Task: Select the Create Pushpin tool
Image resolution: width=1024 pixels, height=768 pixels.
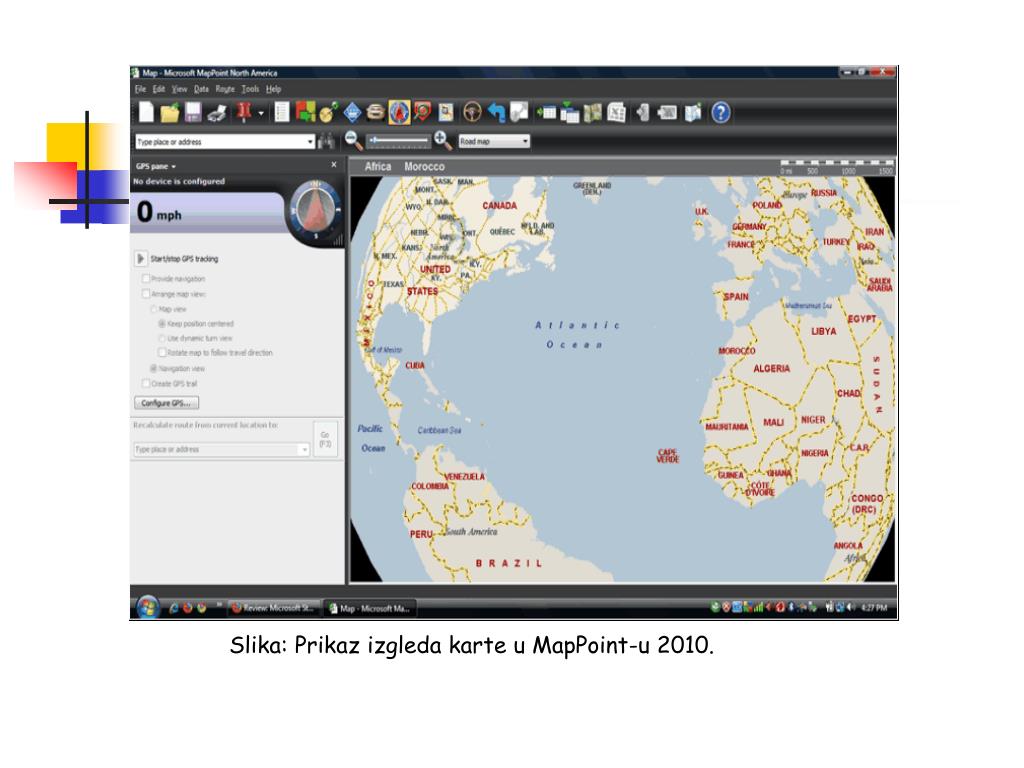Action: [x=245, y=112]
